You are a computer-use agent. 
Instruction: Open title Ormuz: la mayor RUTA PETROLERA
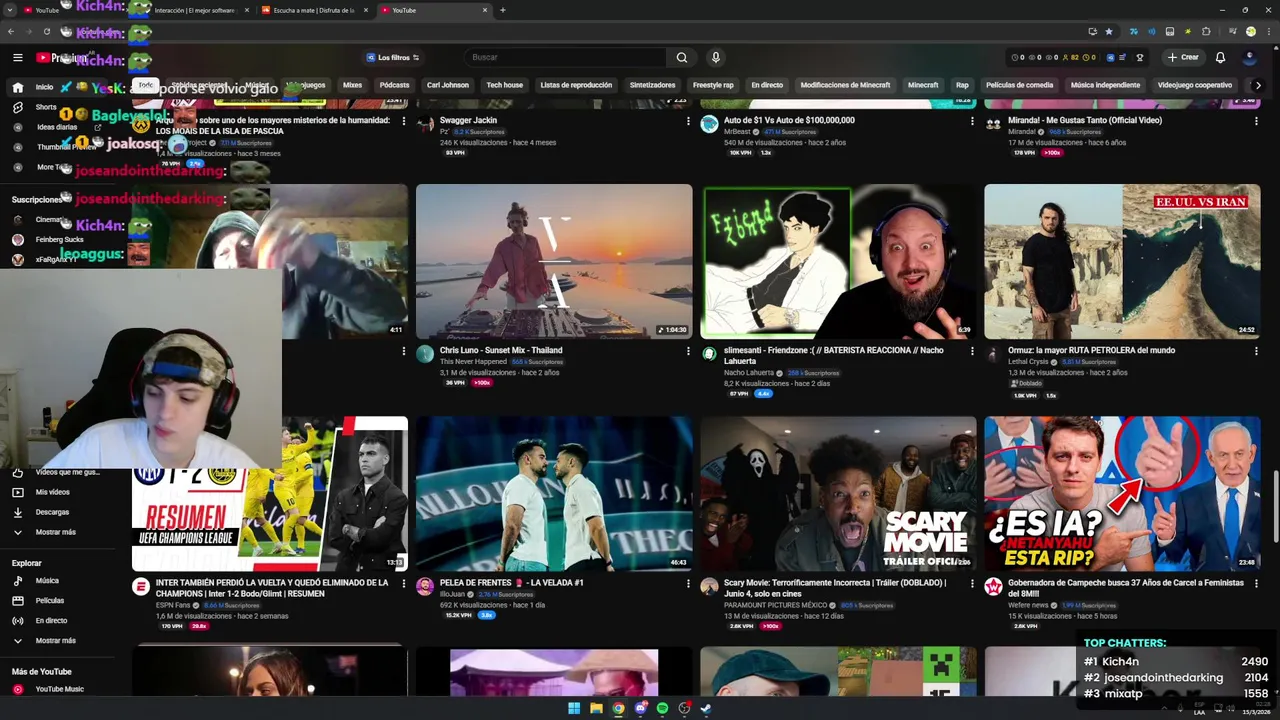tap(1091, 350)
